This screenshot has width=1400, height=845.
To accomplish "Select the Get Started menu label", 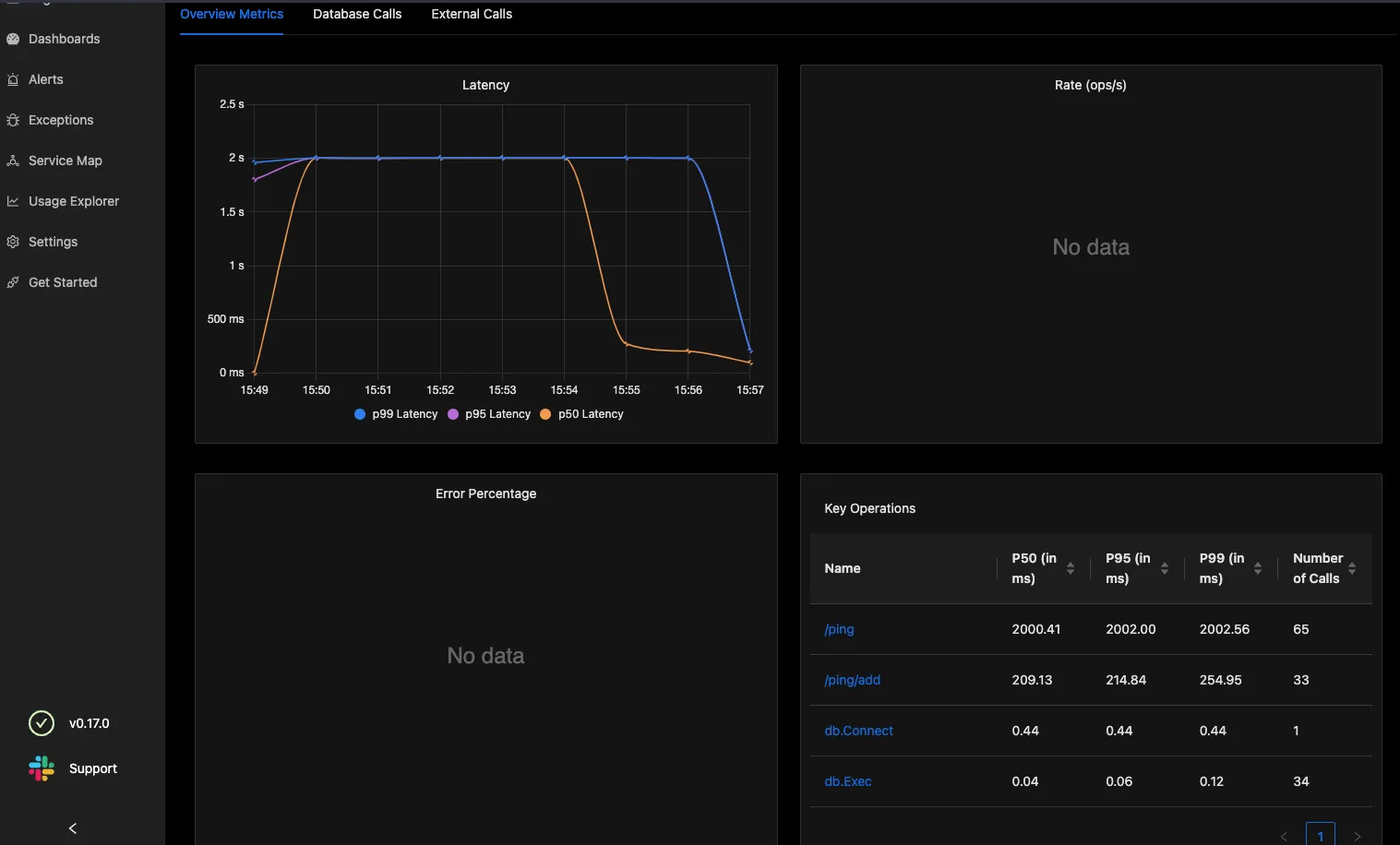I will click(63, 282).
